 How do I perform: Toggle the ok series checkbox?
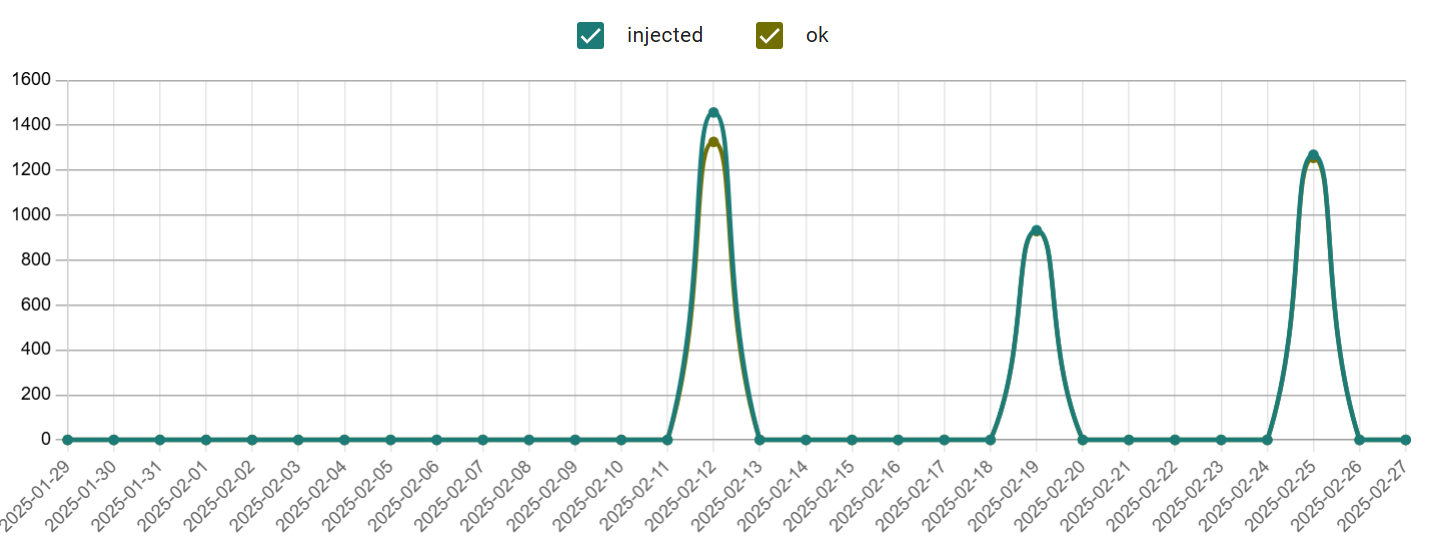(x=769, y=36)
